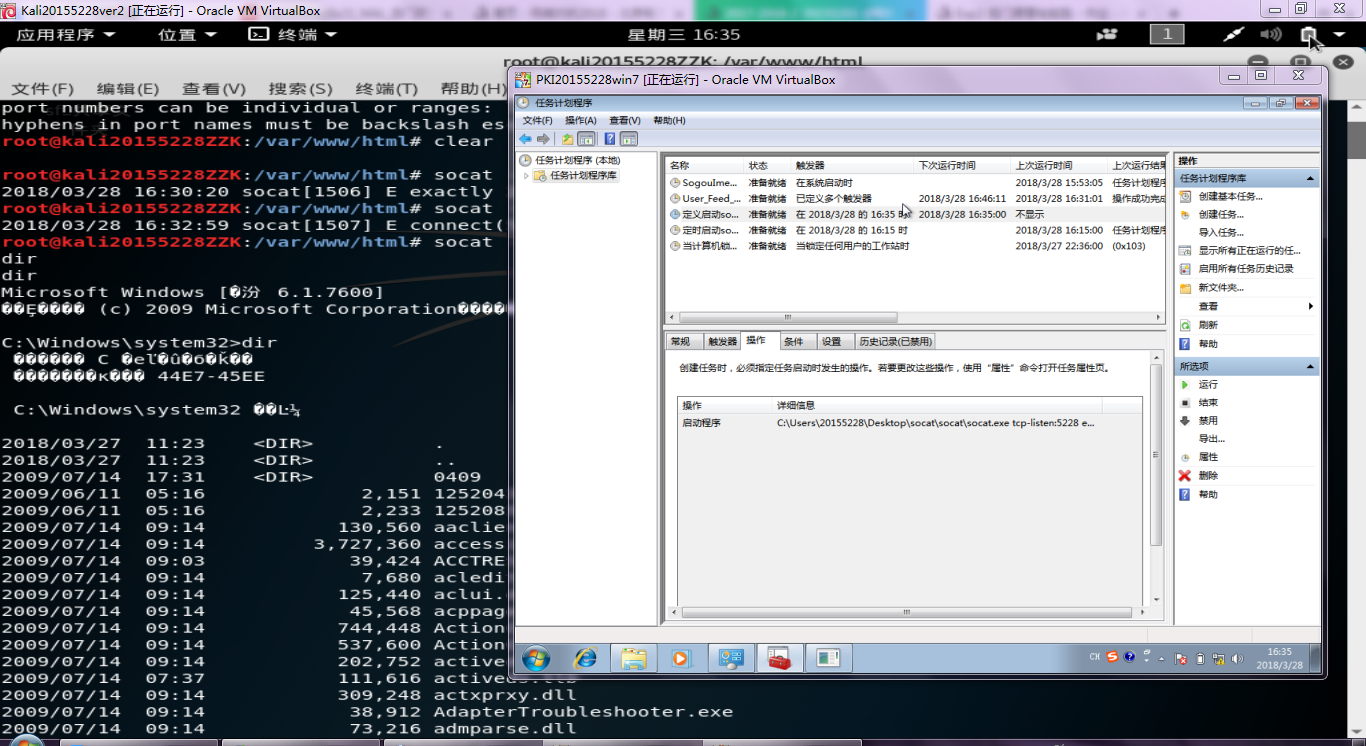Show hidden tray icons arrow
The image size is (1366, 746).
coord(1160,658)
